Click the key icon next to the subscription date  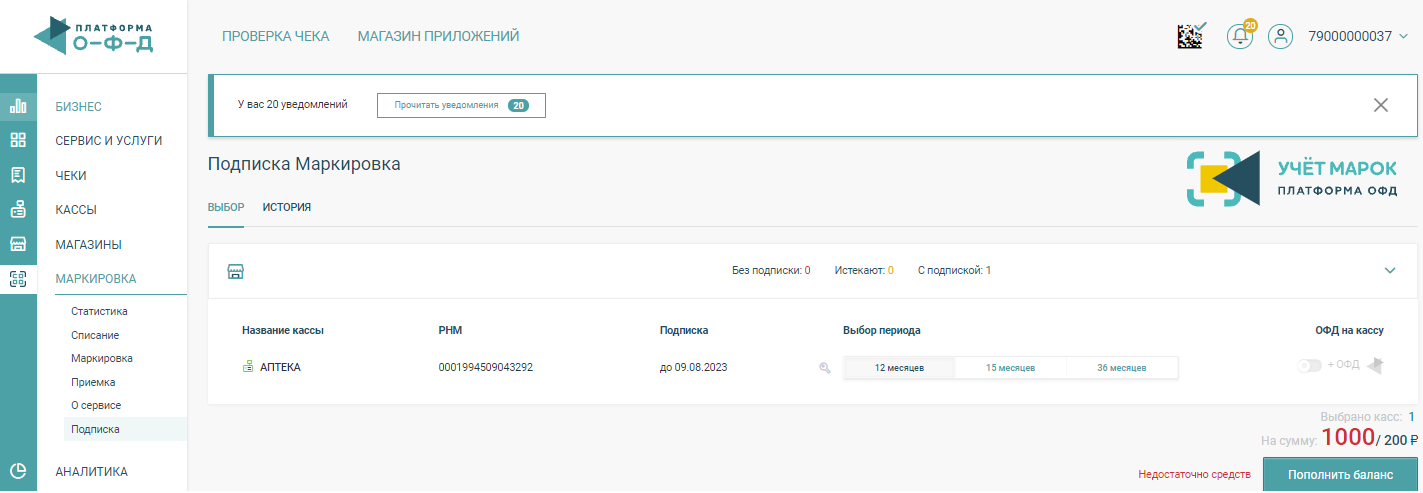[x=825, y=368]
